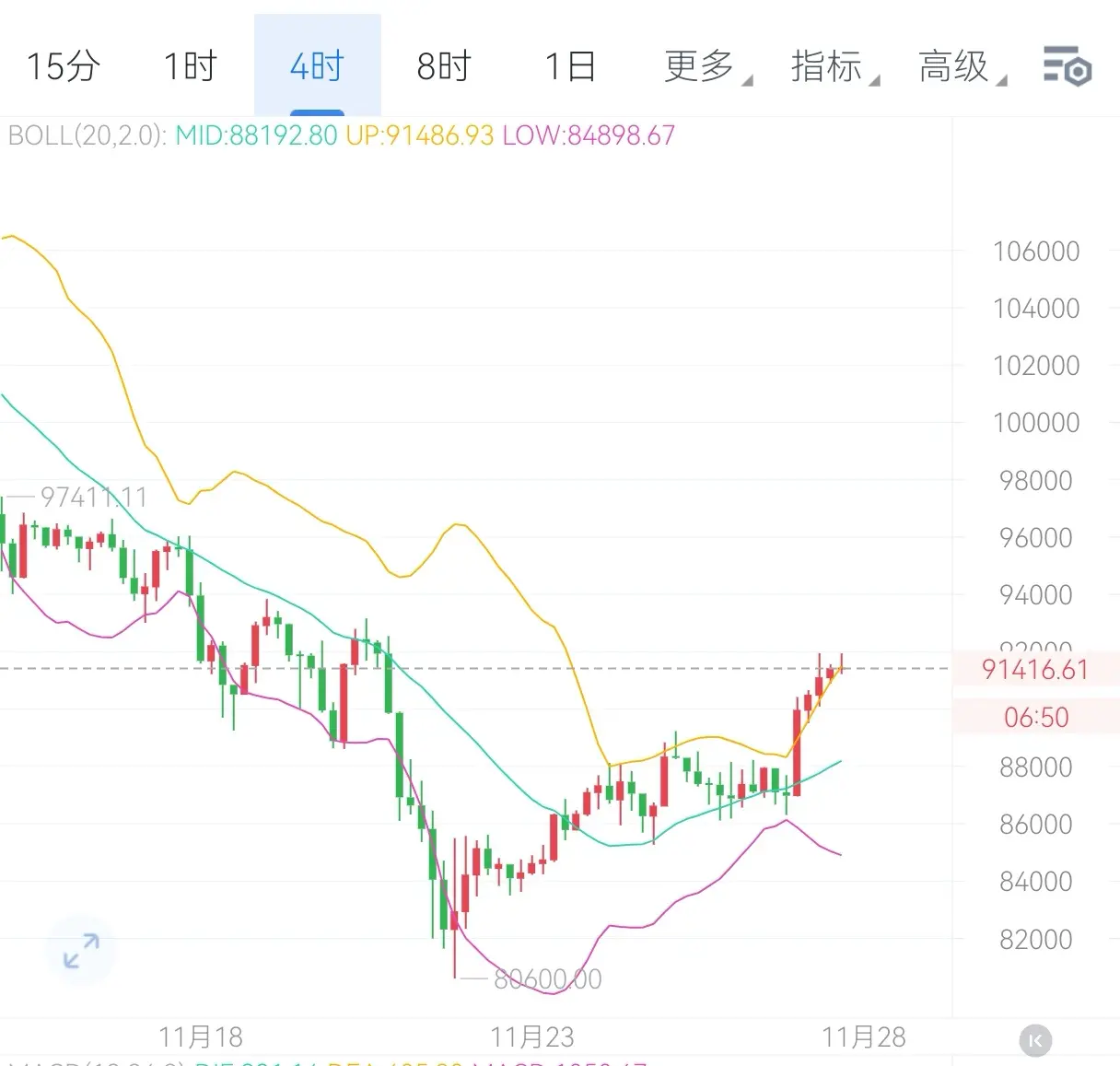Screen dimensions: 1120x1066
Task: Jump to latest candle with K button
Action: coord(1035,1040)
